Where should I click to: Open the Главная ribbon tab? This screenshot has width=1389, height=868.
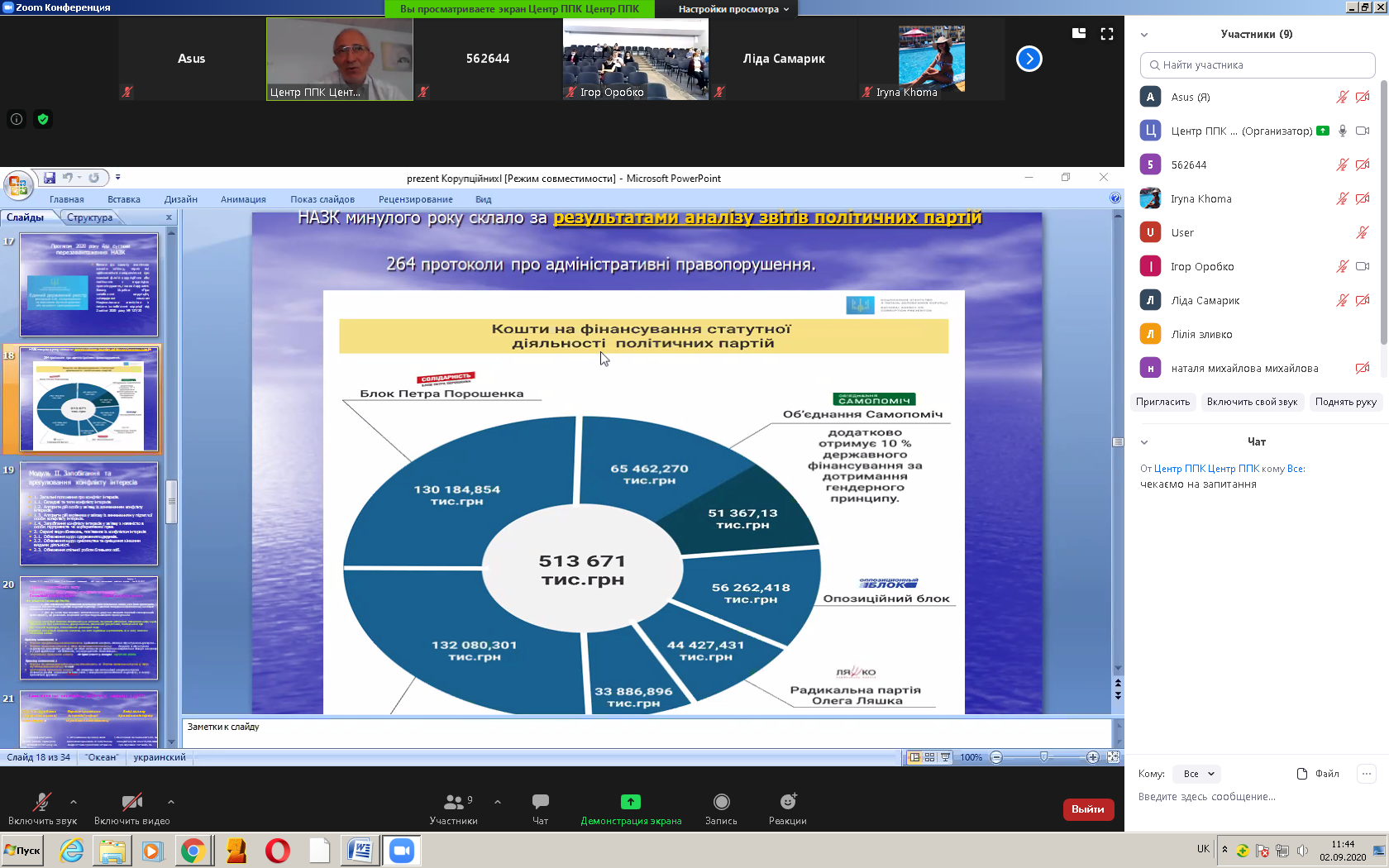[67, 199]
